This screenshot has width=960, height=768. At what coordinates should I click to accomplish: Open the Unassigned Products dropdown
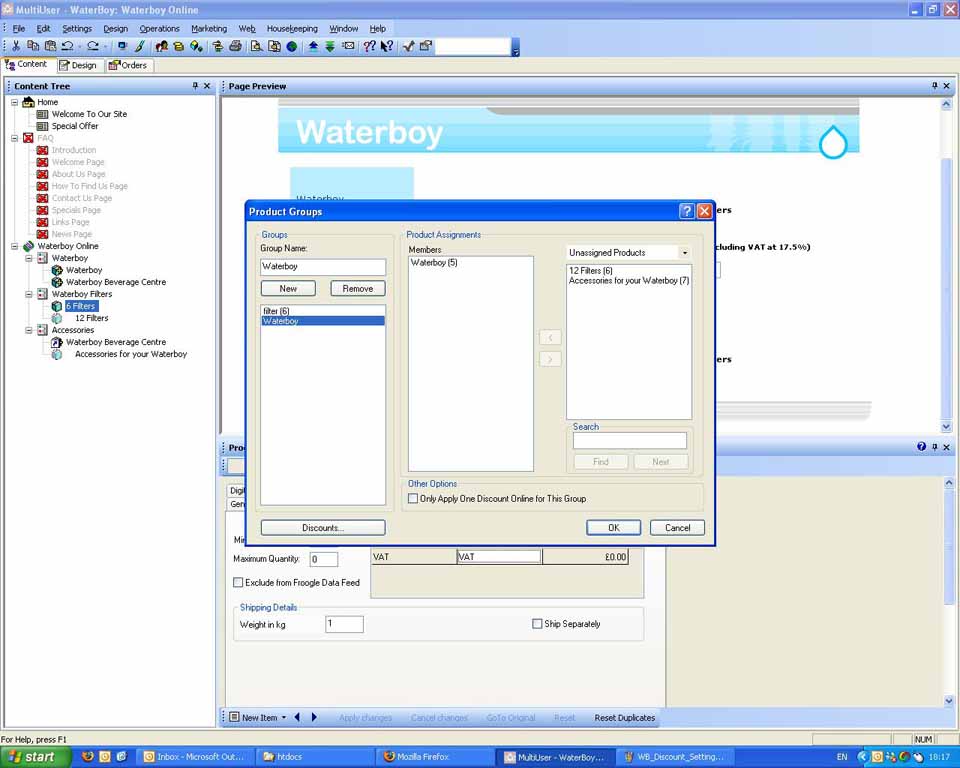(684, 253)
